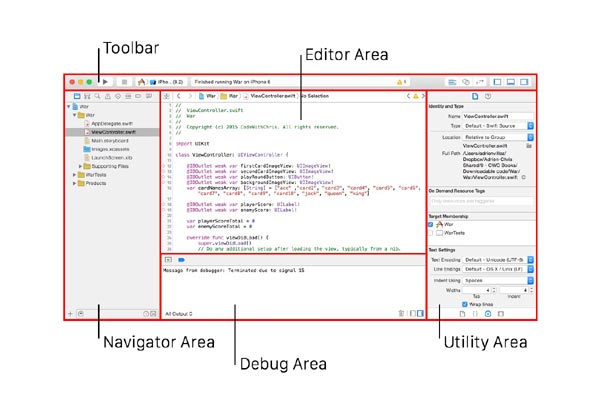The image size is (600, 393).
Task: Open the Find navigator magnifier icon
Action: (x=98, y=96)
